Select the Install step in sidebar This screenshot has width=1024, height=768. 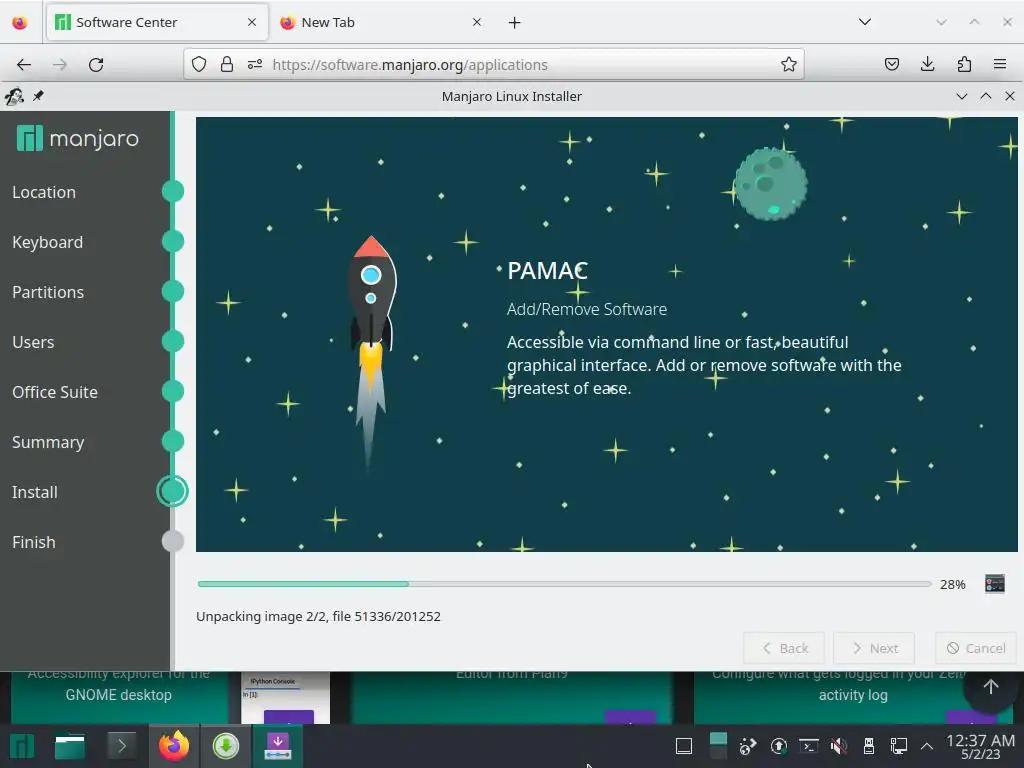coord(35,492)
